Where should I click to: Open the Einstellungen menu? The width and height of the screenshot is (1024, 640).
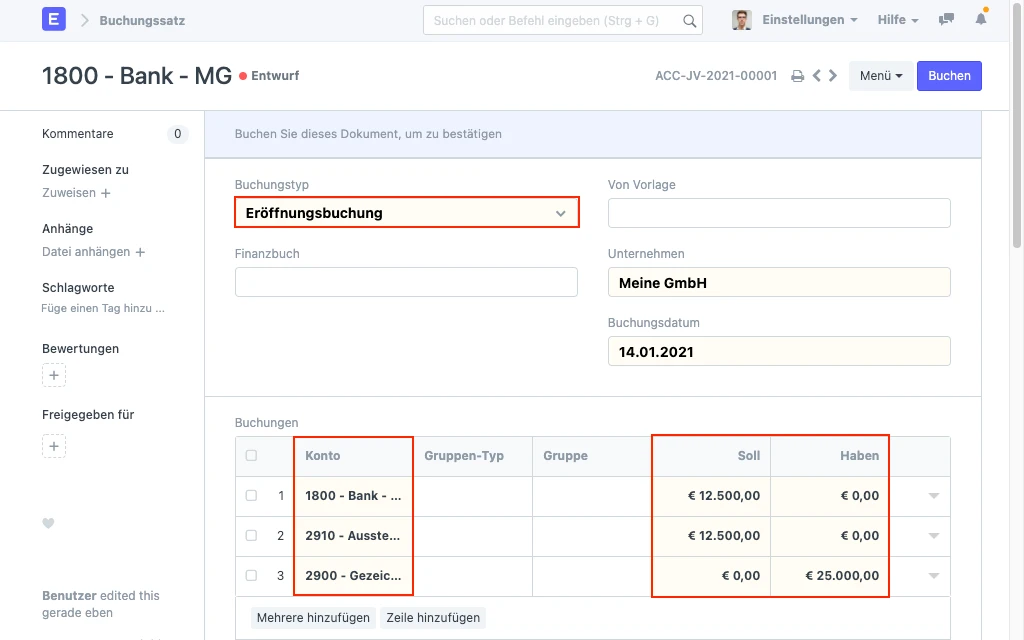(809, 20)
